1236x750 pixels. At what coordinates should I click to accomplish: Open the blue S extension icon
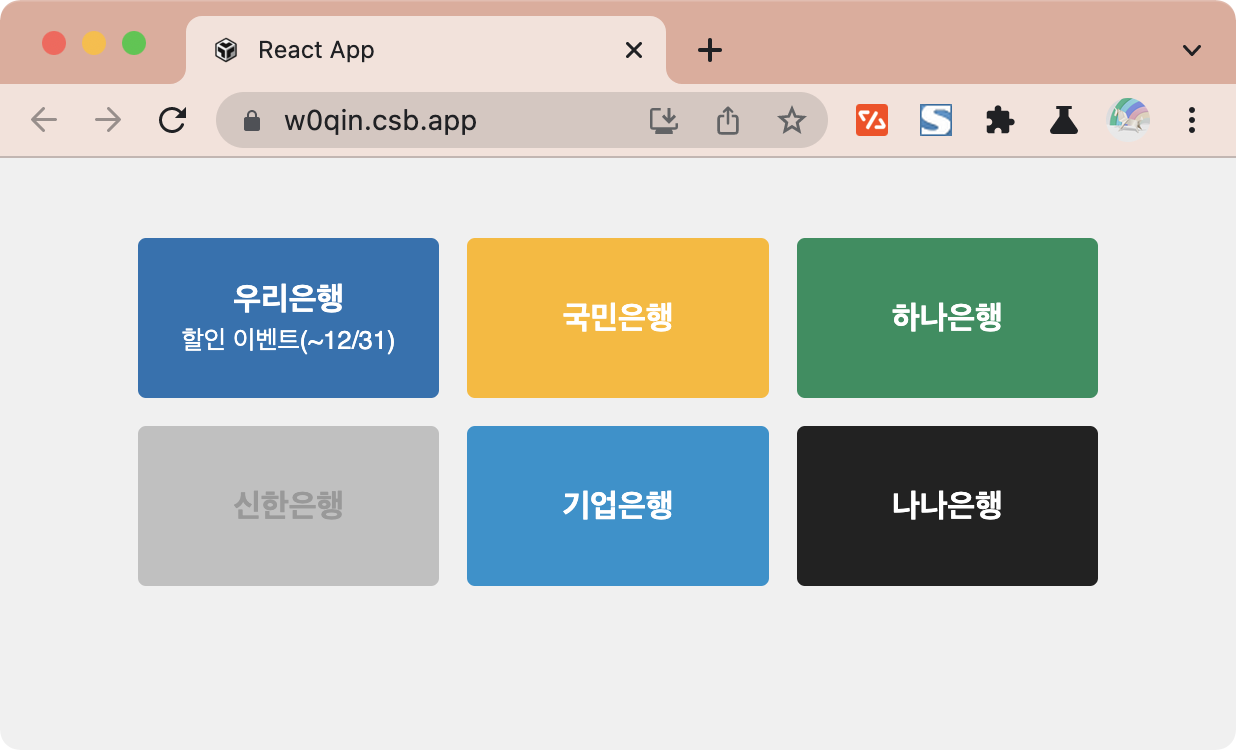[x=936, y=121]
